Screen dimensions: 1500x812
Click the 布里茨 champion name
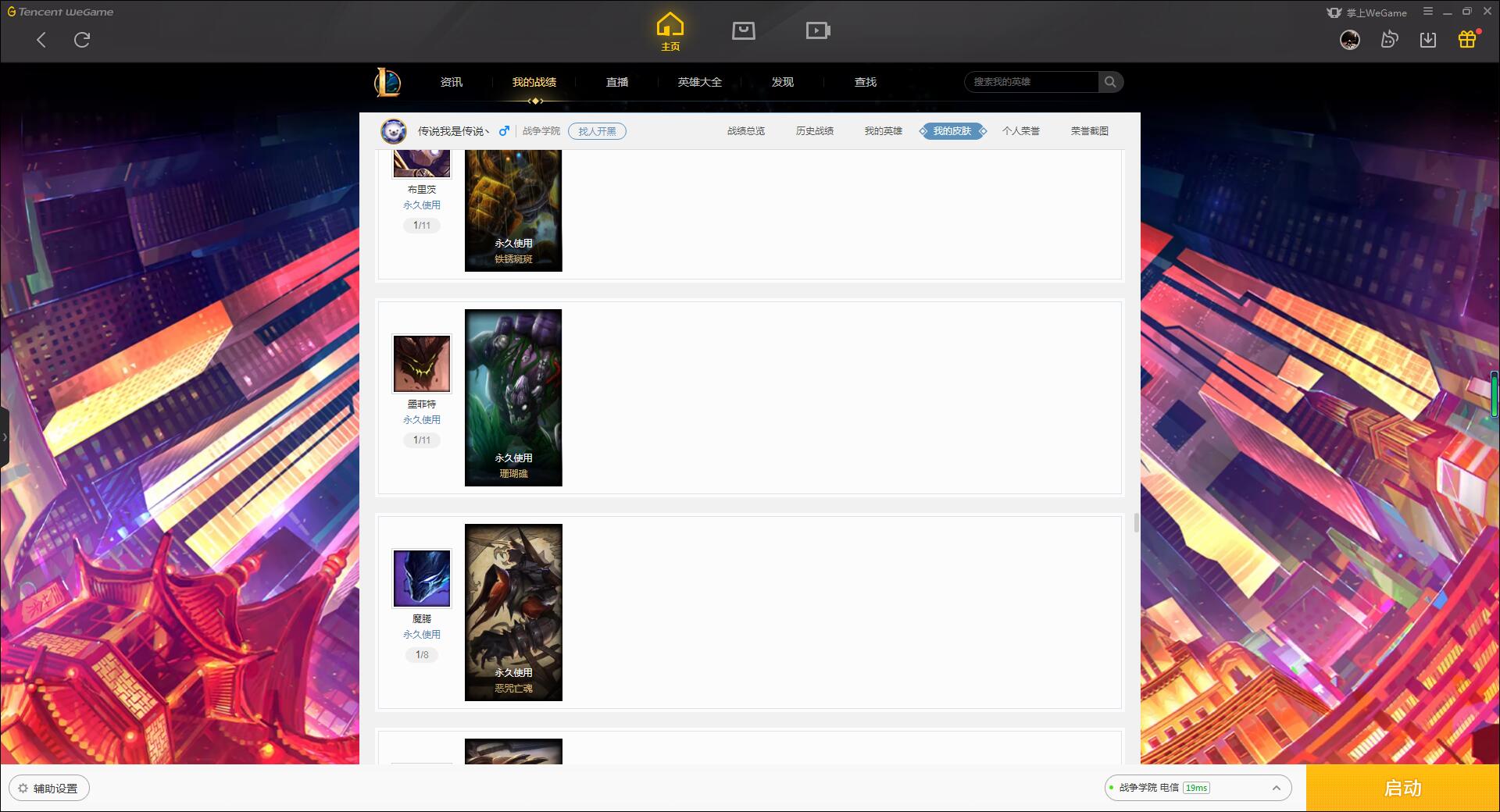422,190
